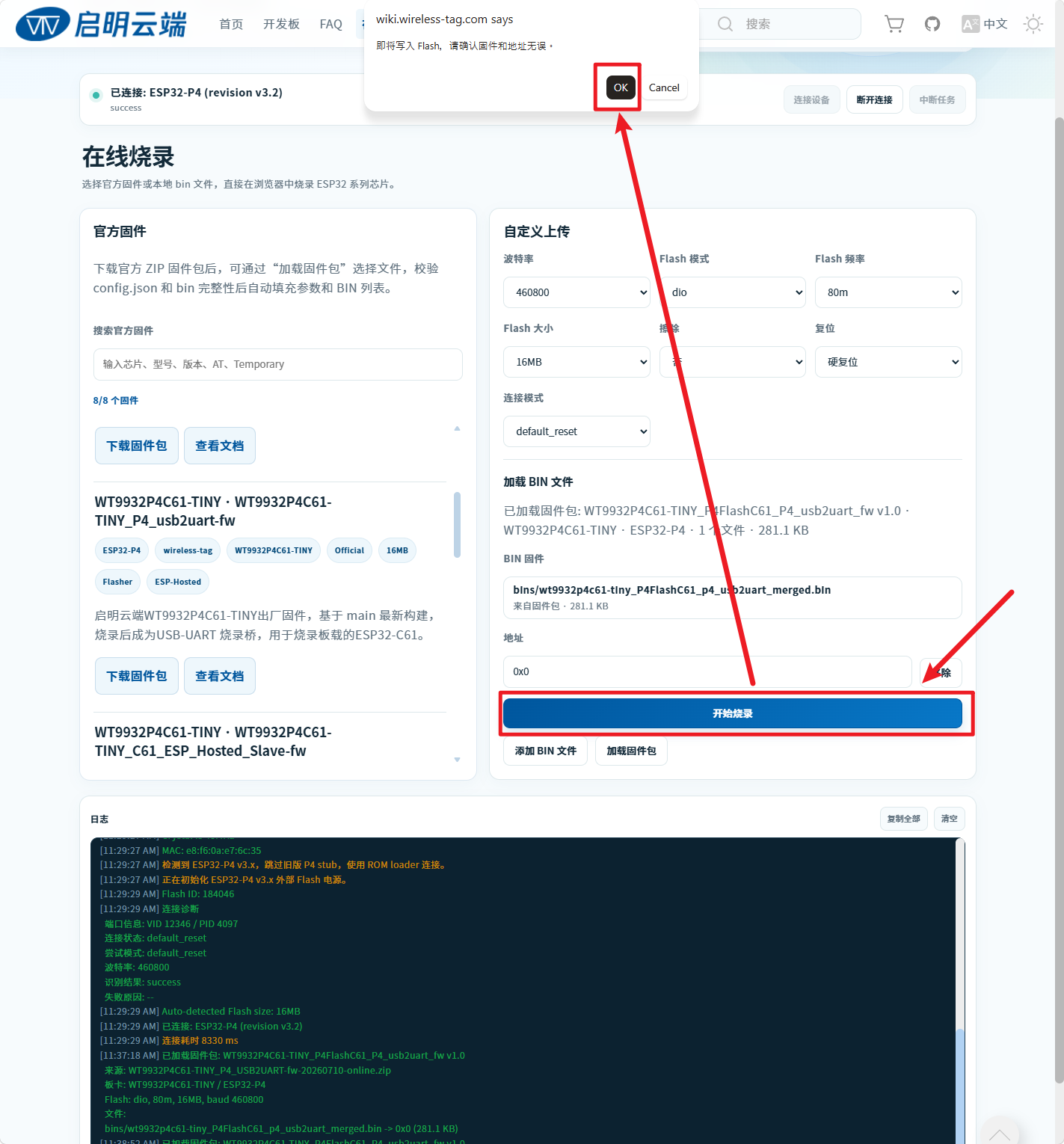Open the Flash 模式 dio dropdown
1064x1144 pixels.
[x=733, y=292]
